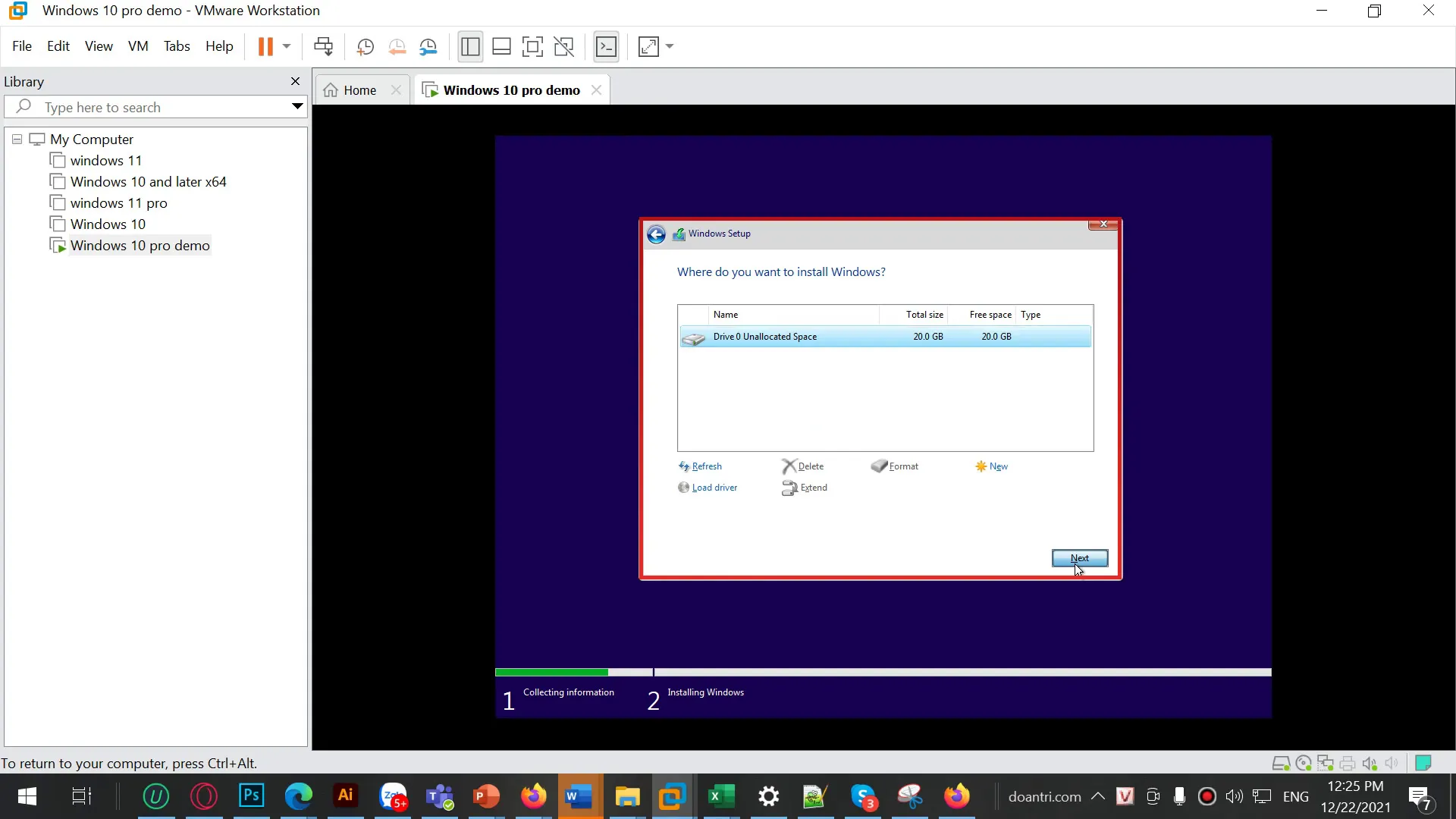
Task: Switch to the Home tab
Action: tap(358, 89)
